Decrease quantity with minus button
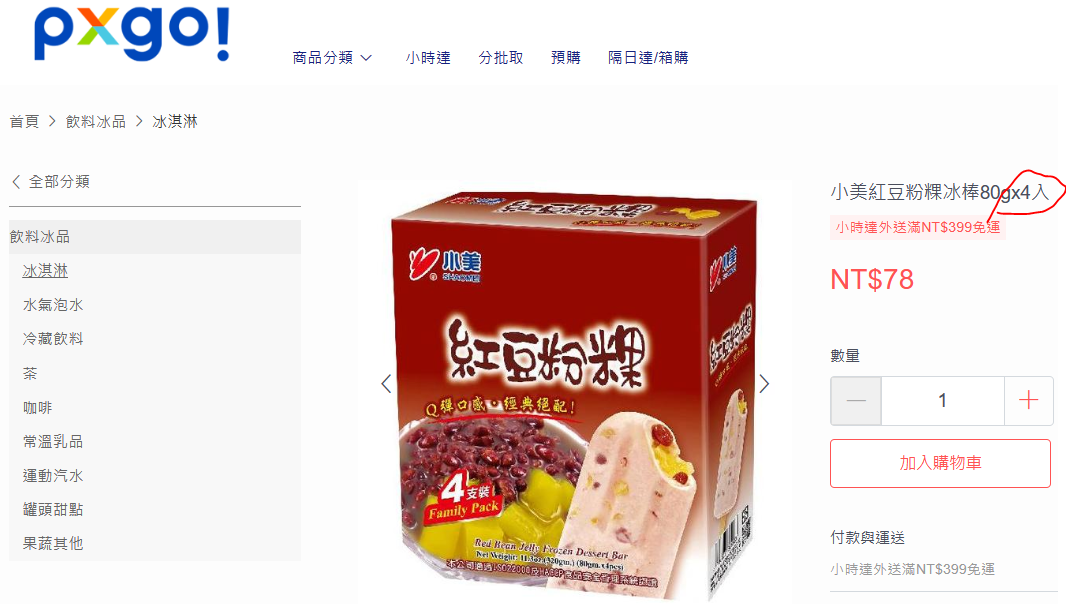 pos(856,401)
